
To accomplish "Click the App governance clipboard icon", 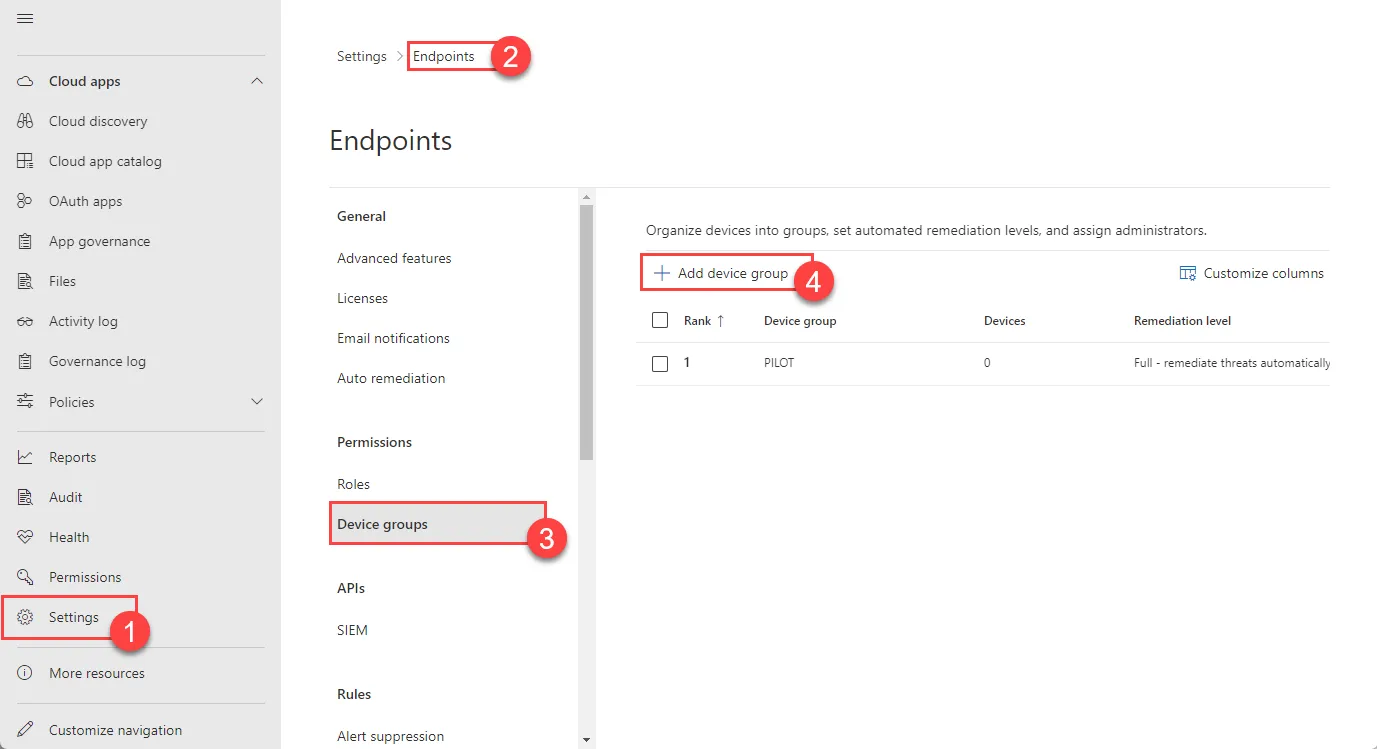I will point(25,241).
